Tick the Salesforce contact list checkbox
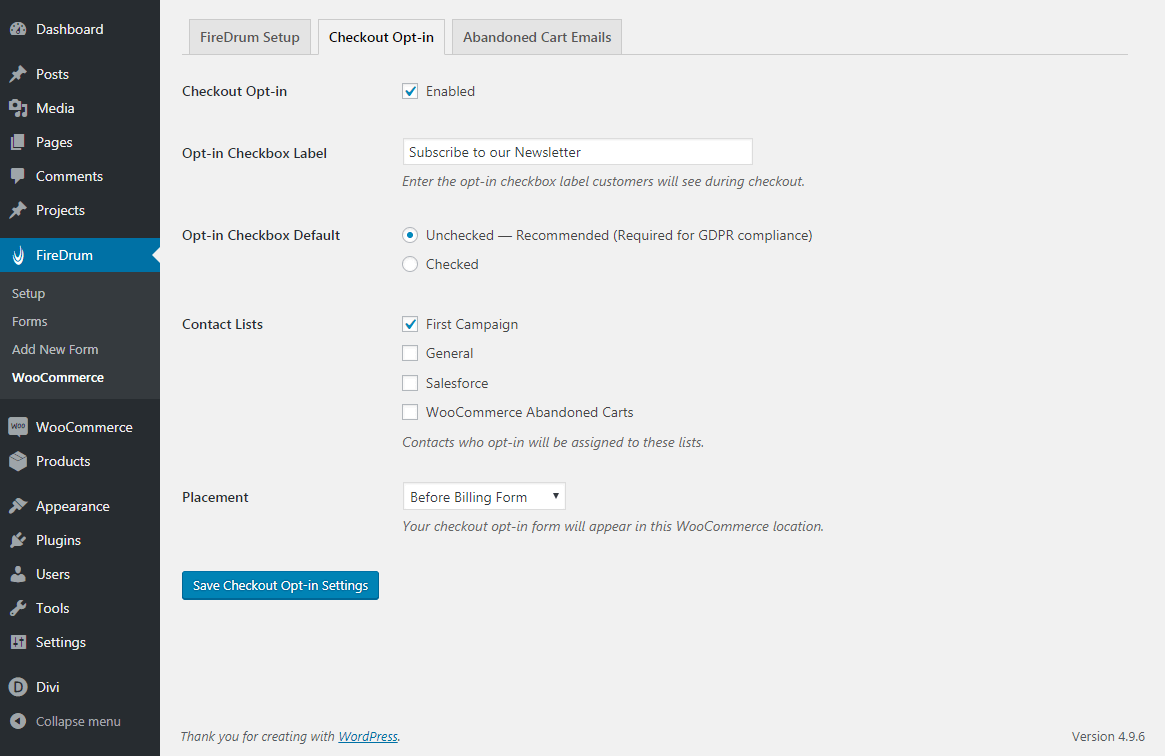 coord(410,383)
